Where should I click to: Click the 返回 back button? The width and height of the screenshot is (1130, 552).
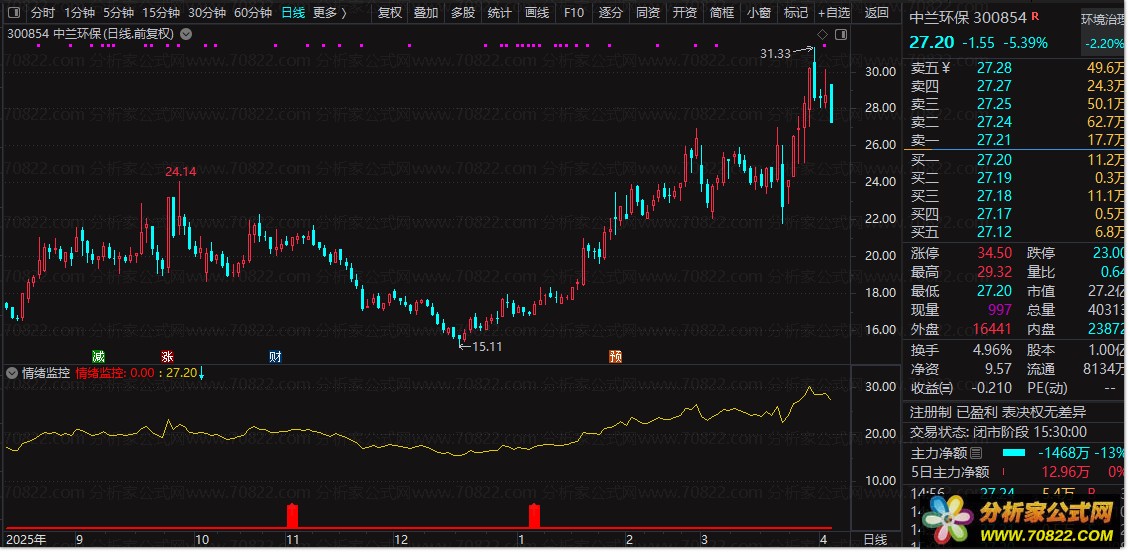[x=876, y=12]
